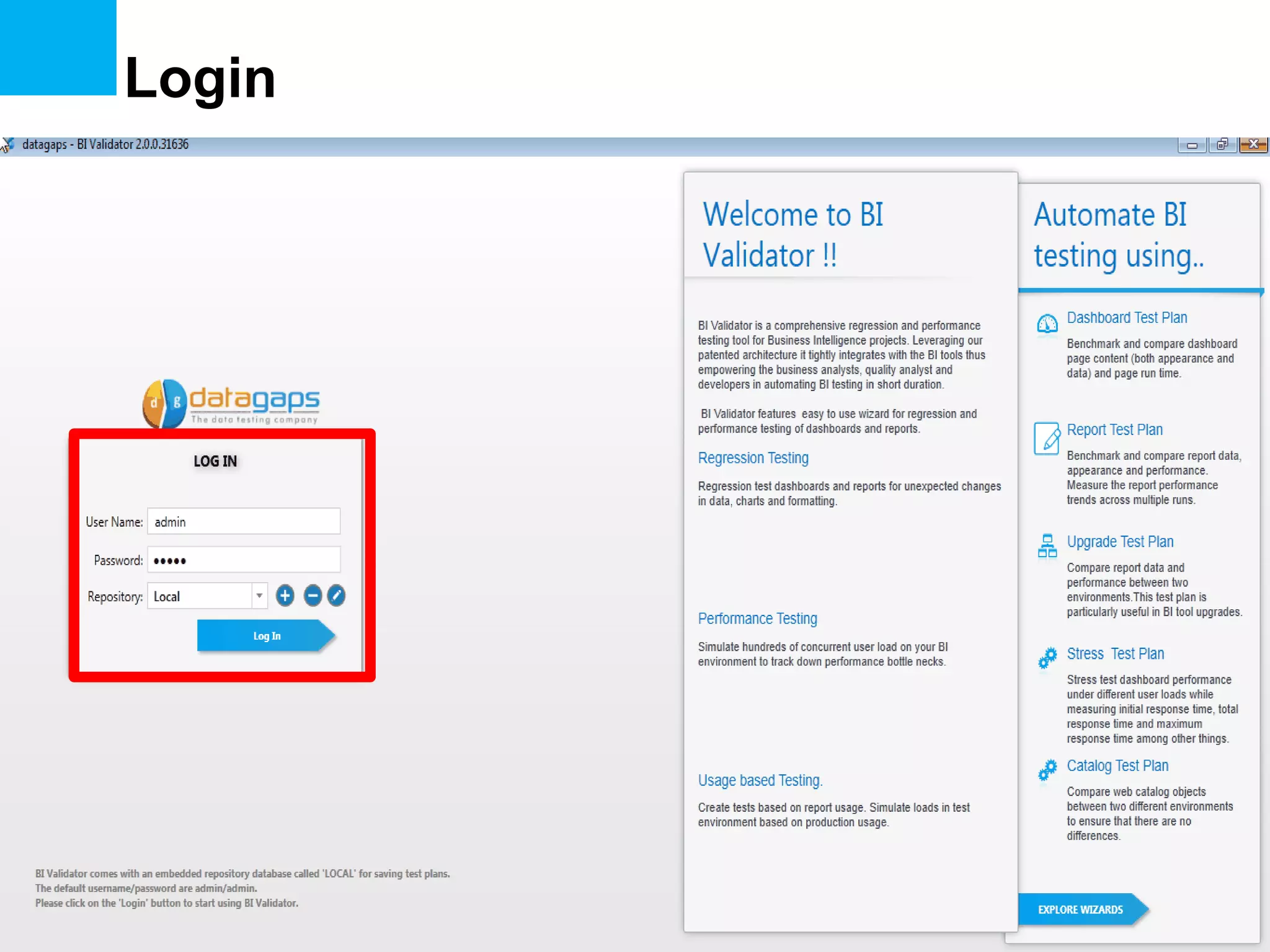The width and height of the screenshot is (1270, 952).
Task: Click the Performance Testing heading
Action: [757, 619]
